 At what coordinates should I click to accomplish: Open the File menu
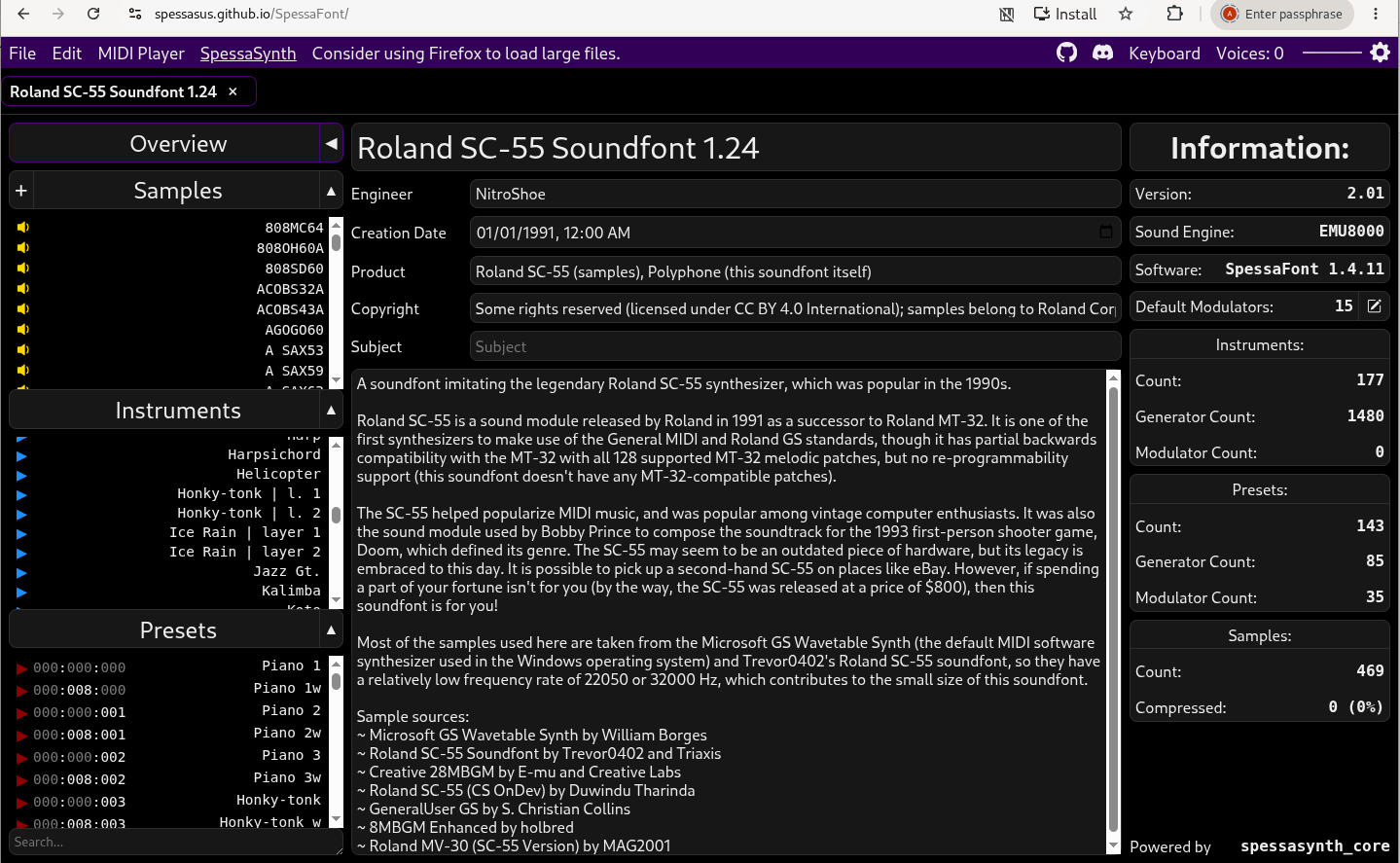pyautogui.click(x=22, y=54)
